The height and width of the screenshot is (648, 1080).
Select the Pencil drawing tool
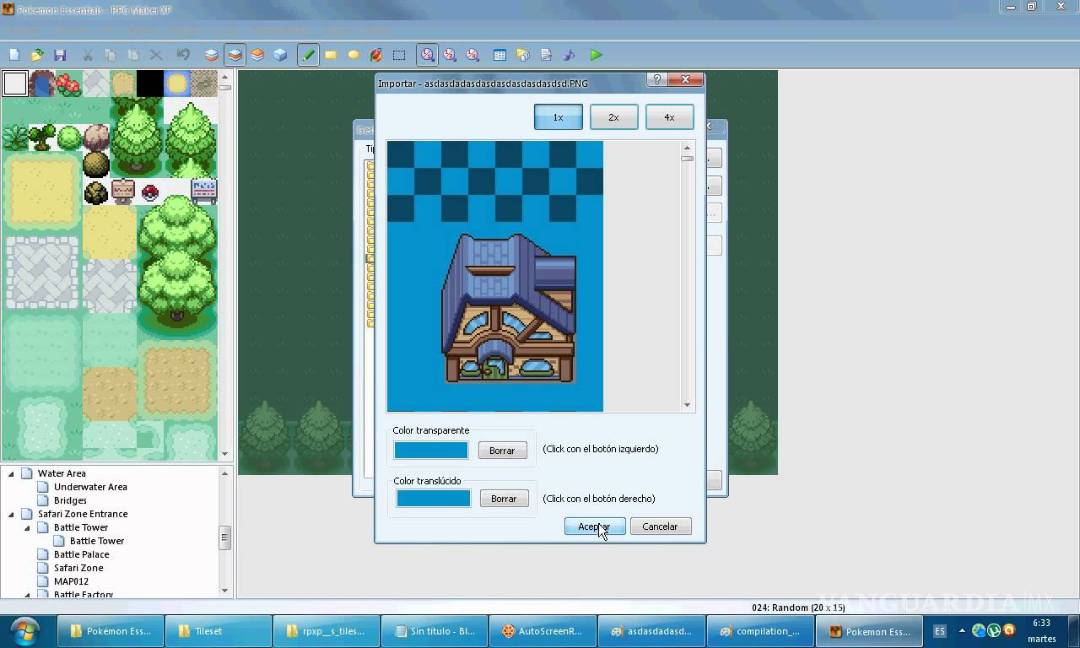308,55
